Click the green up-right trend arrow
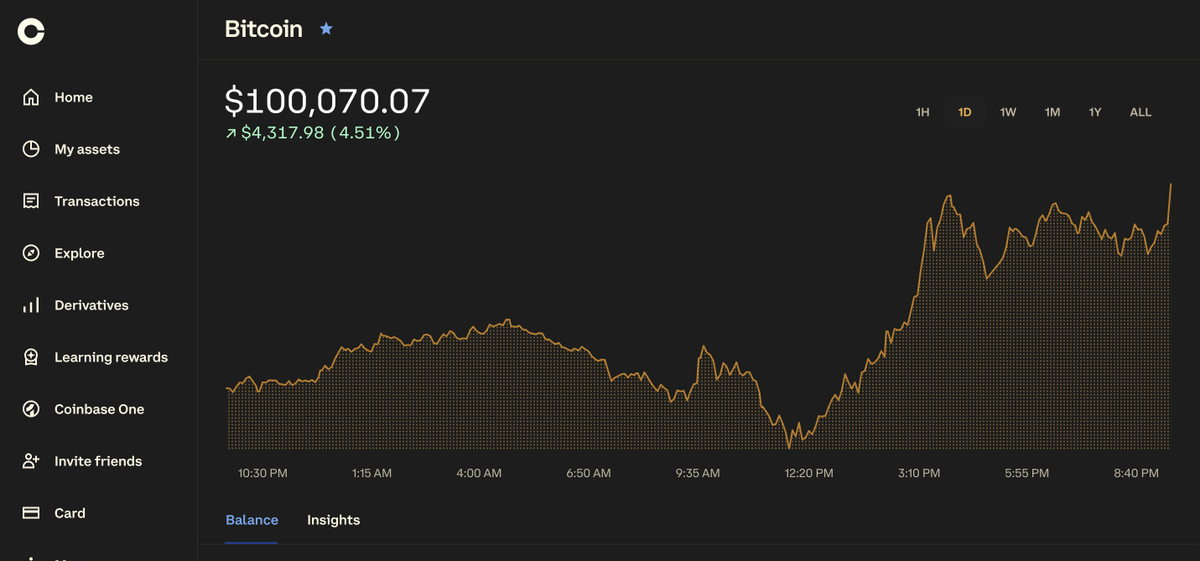 (231, 133)
